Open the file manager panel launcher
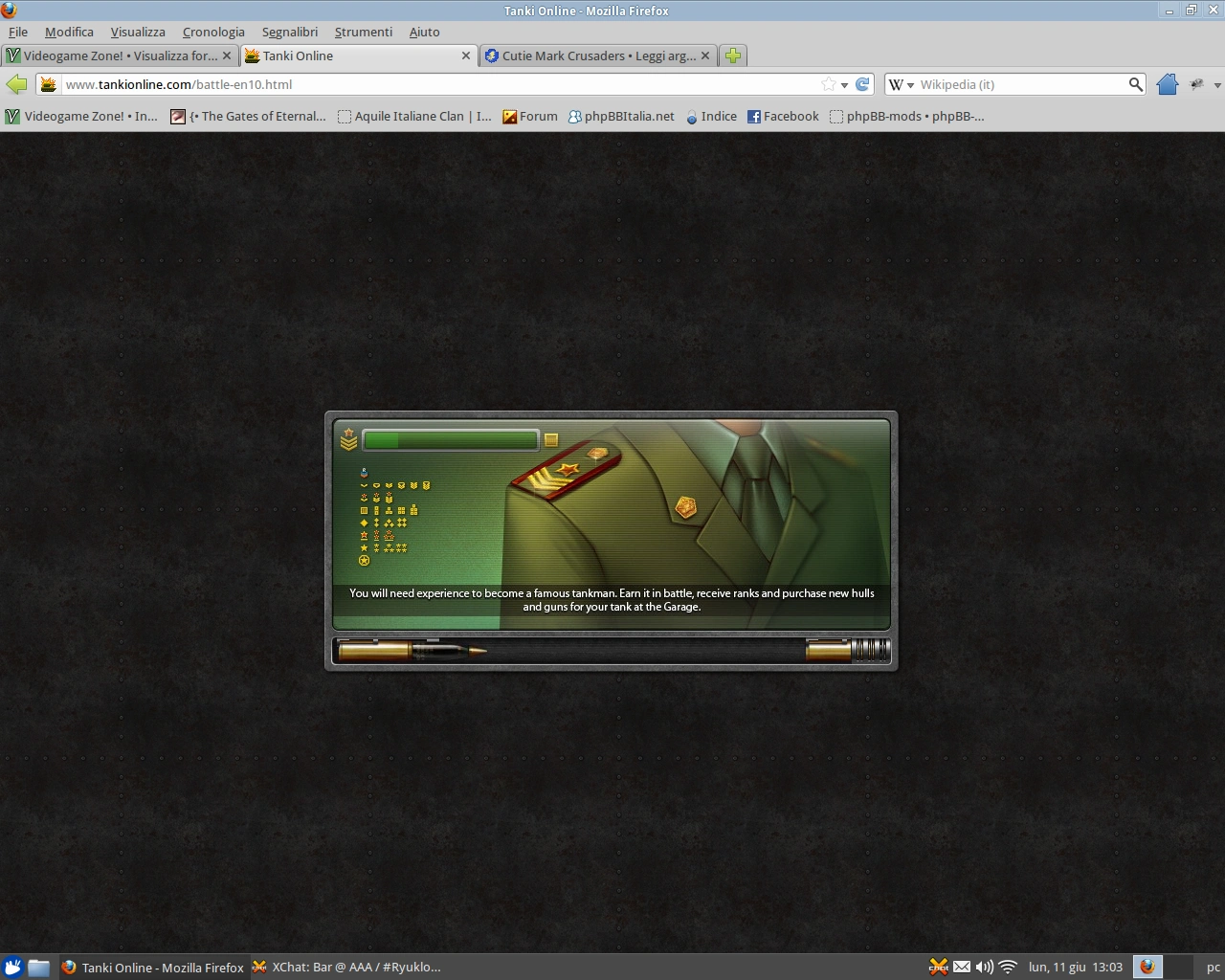The height and width of the screenshot is (980, 1225). (38, 967)
